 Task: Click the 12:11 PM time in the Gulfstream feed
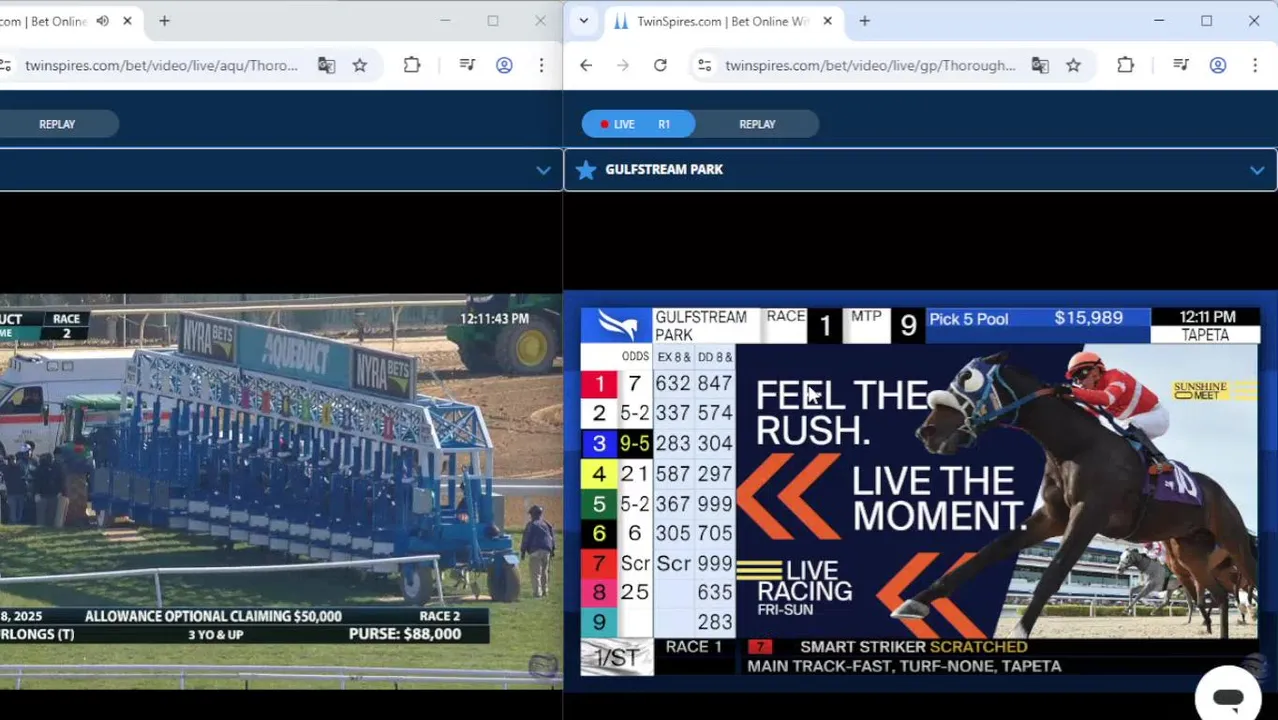1207,317
